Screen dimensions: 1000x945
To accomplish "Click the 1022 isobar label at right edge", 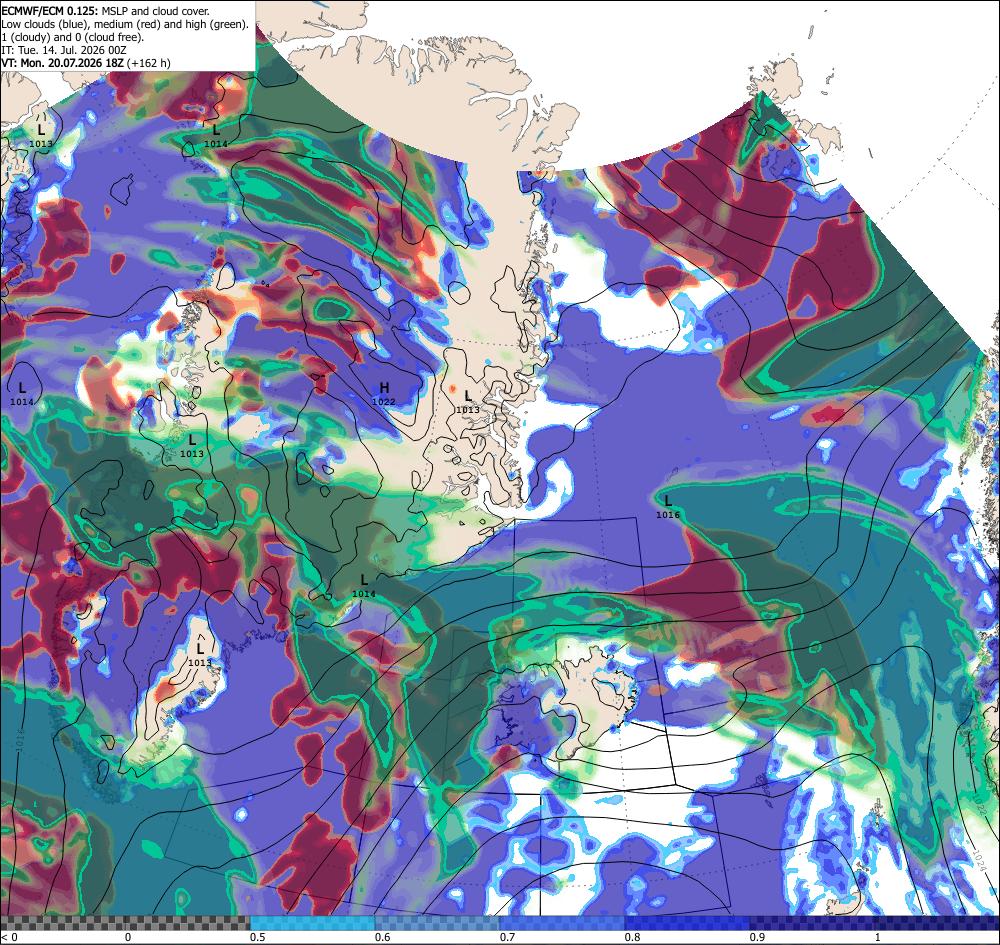I will click(x=980, y=806).
